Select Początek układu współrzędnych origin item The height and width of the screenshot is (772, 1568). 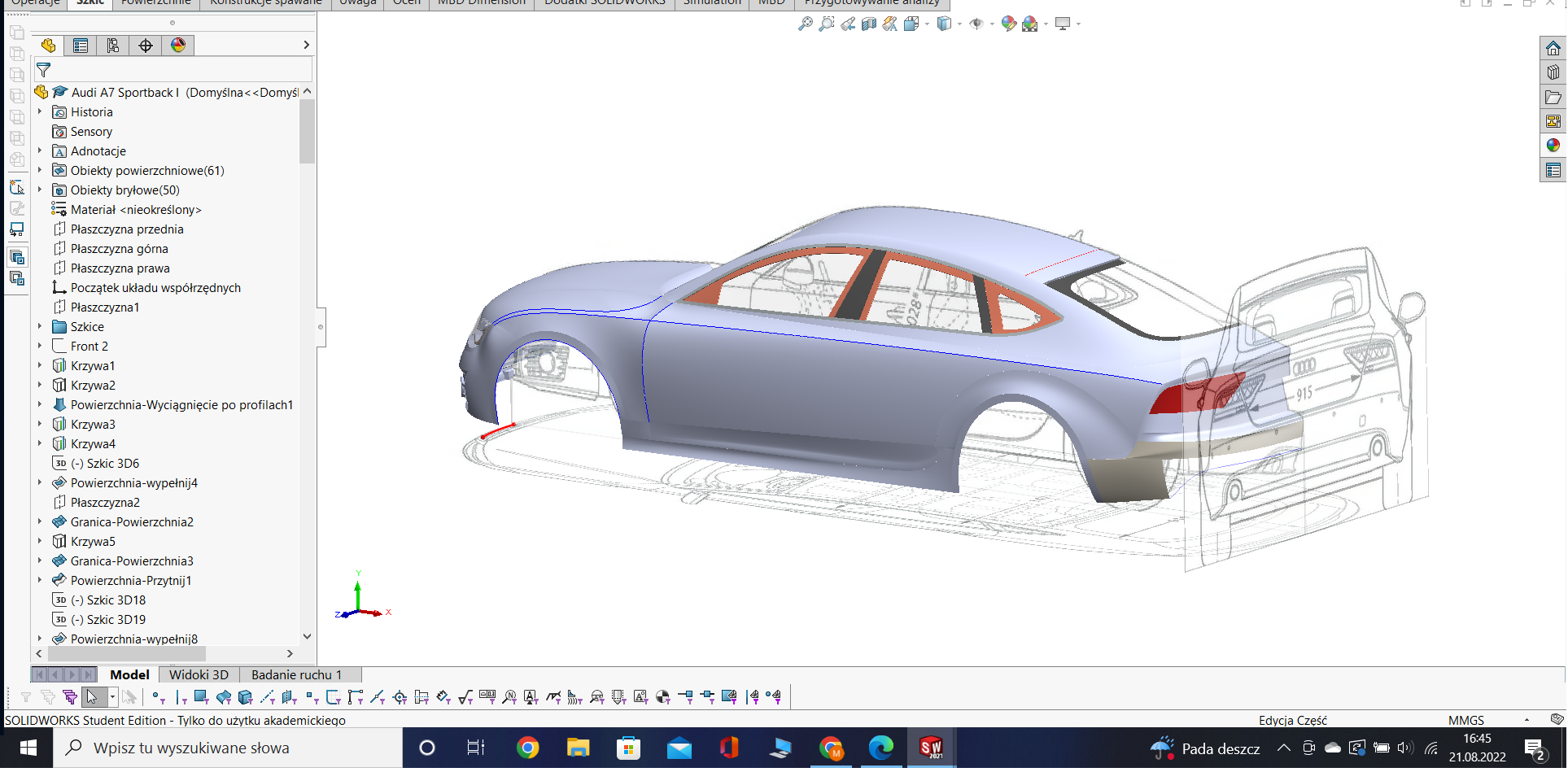(x=146, y=287)
